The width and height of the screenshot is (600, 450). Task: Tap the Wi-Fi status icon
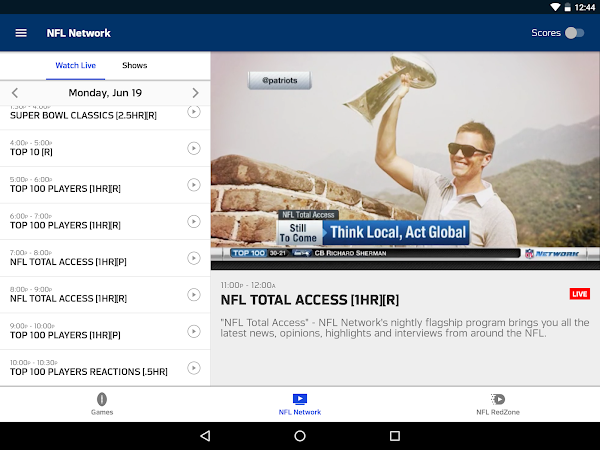pos(555,7)
